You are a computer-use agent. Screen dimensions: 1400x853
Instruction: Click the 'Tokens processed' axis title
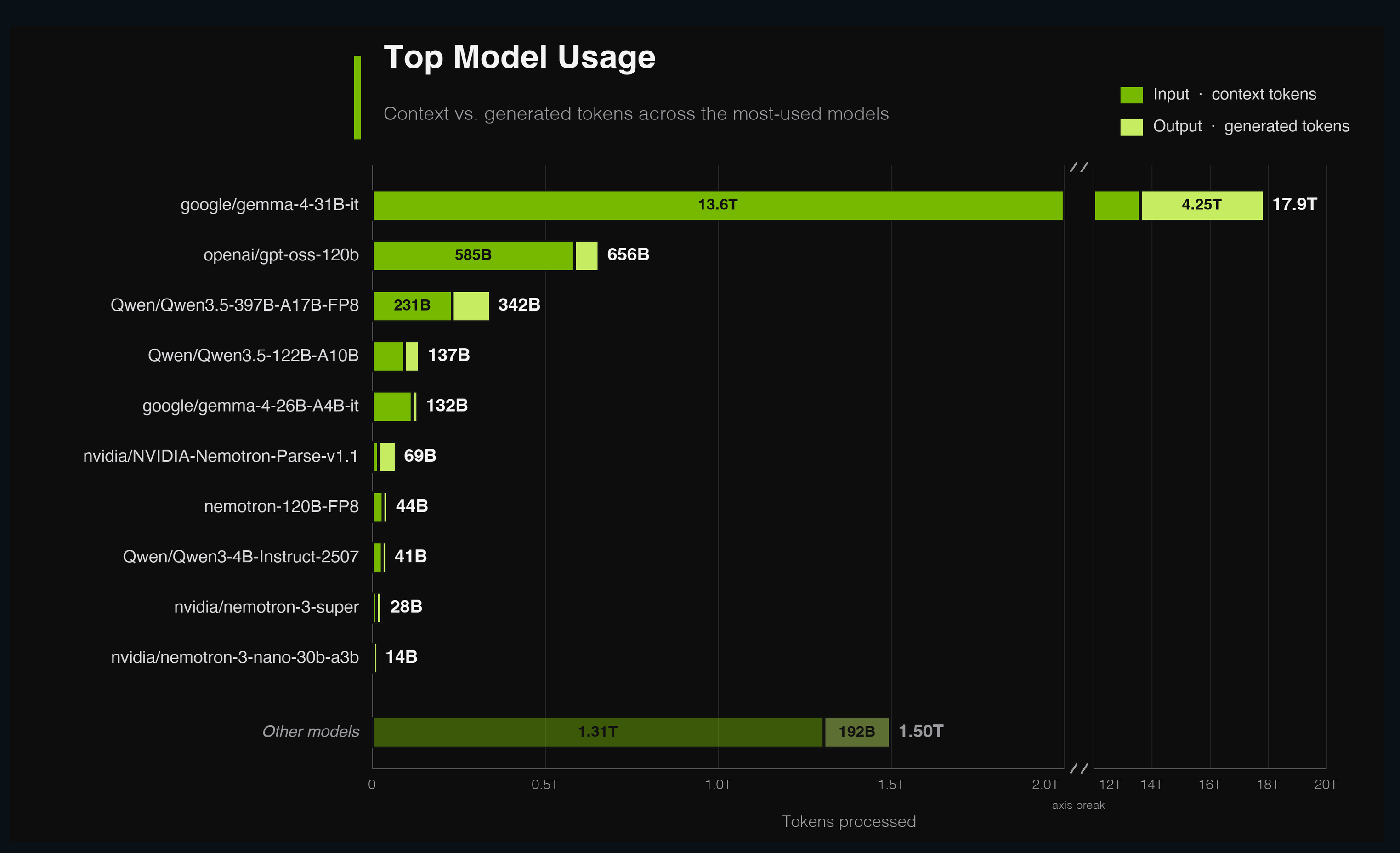848,822
